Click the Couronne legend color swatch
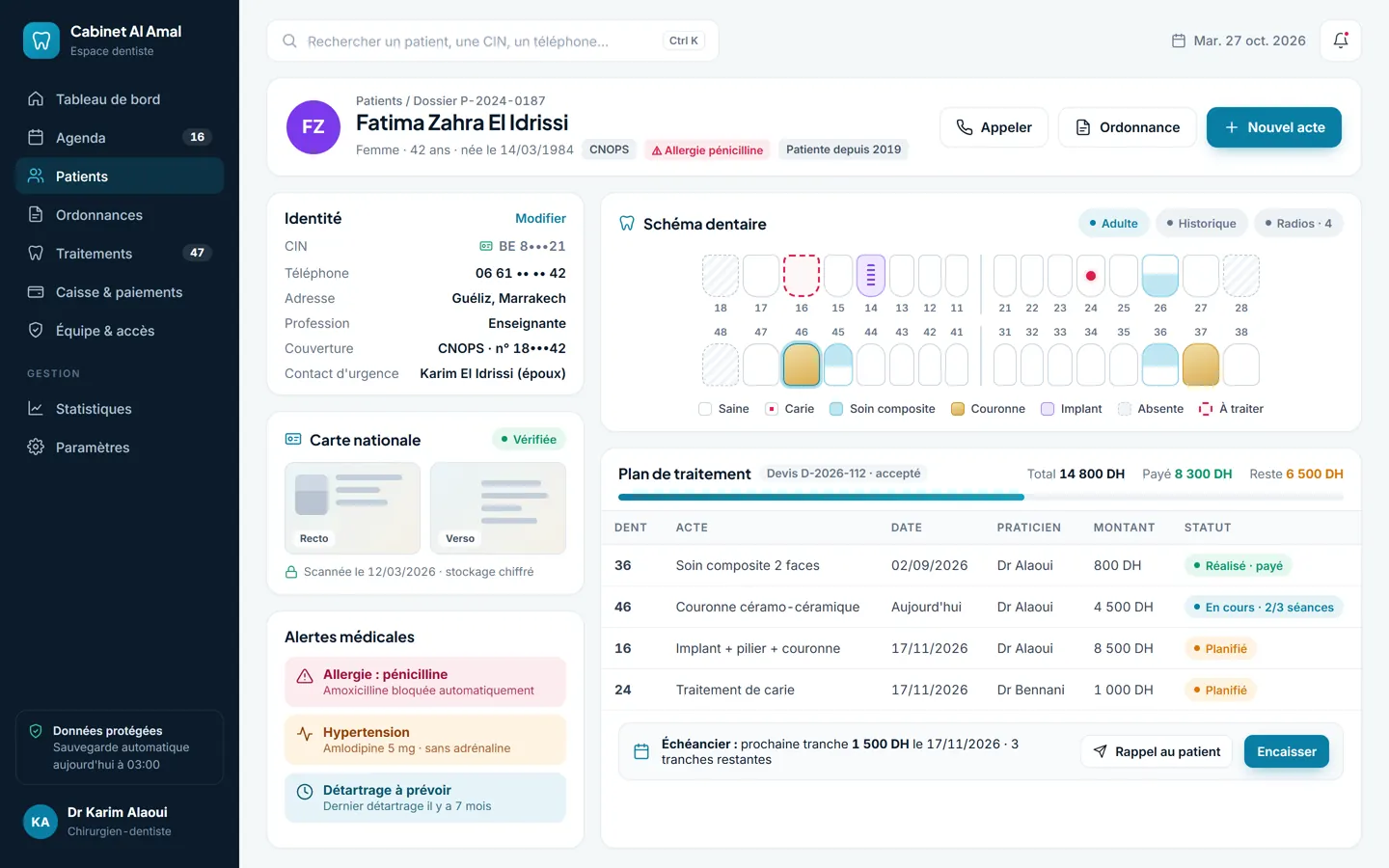Screen dimensions: 1389x868 pyautogui.click(x=958, y=409)
